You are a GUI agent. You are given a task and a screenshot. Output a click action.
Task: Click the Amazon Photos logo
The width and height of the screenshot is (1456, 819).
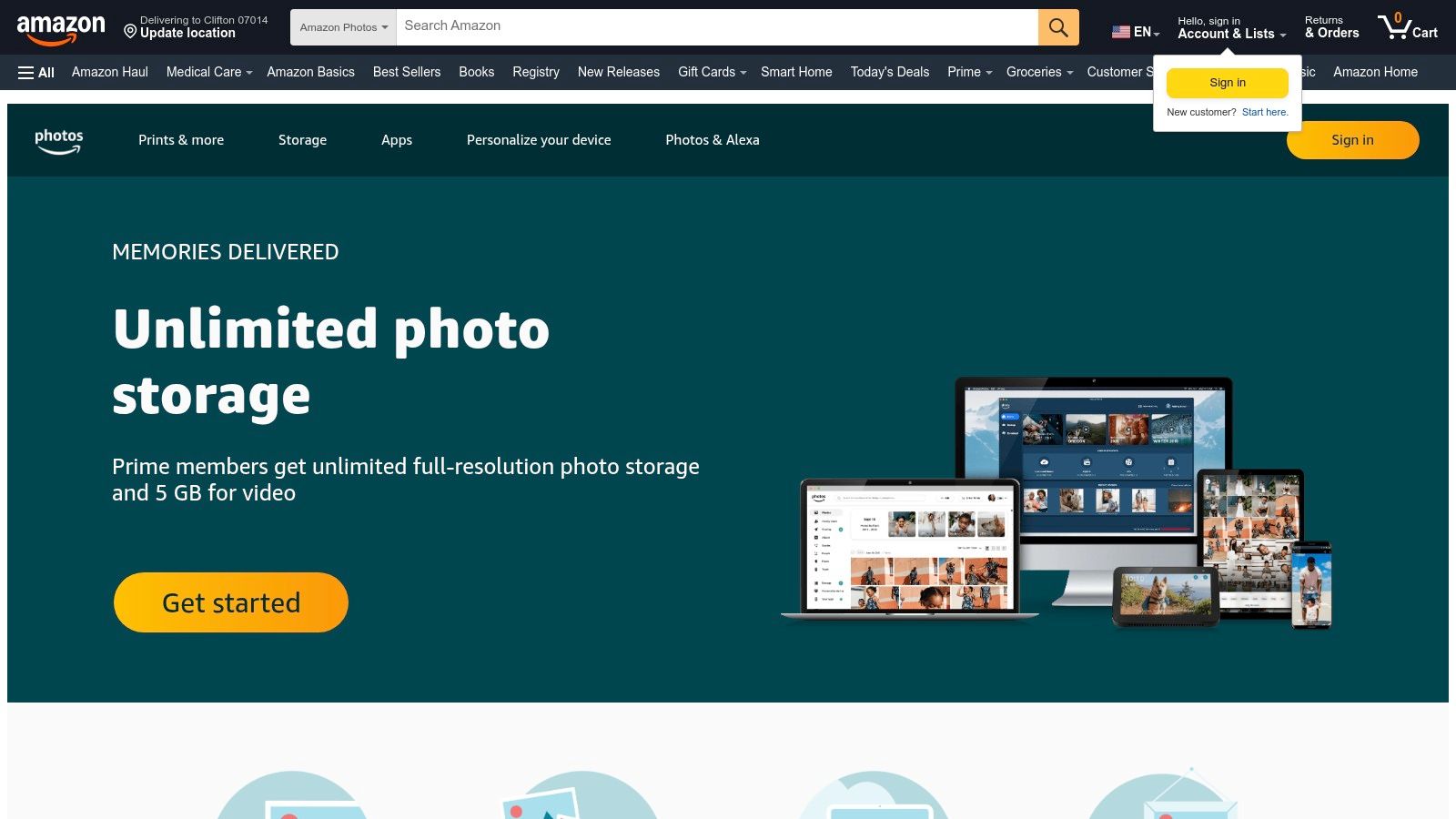(x=58, y=140)
